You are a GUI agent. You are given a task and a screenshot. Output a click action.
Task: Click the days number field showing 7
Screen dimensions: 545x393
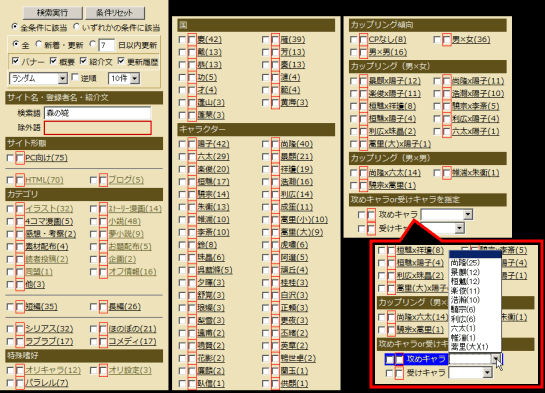106,45
